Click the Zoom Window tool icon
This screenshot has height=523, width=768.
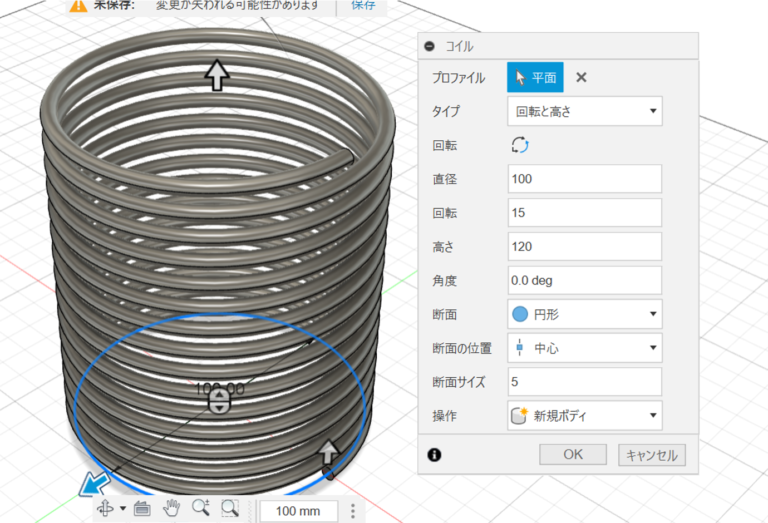point(230,508)
